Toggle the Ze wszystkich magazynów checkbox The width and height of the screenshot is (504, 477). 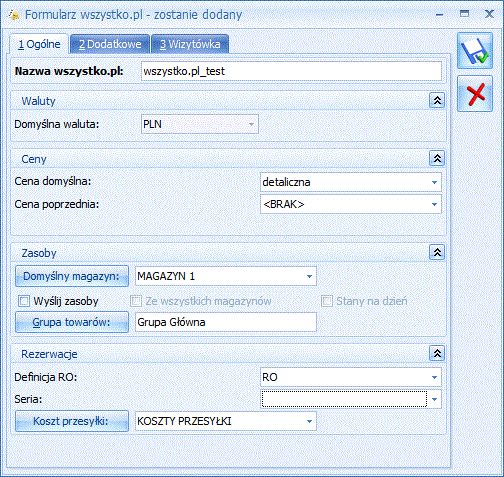pos(136,301)
